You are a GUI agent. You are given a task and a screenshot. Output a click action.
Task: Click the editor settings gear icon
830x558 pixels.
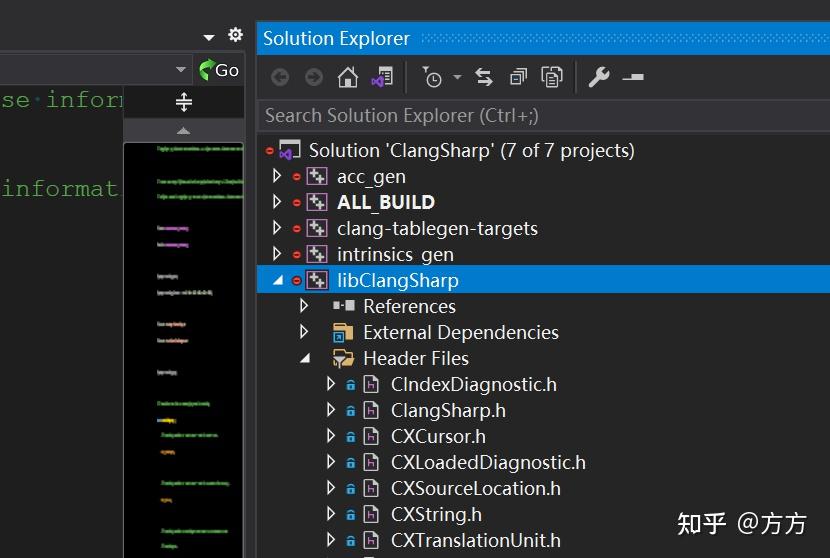(235, 35)
